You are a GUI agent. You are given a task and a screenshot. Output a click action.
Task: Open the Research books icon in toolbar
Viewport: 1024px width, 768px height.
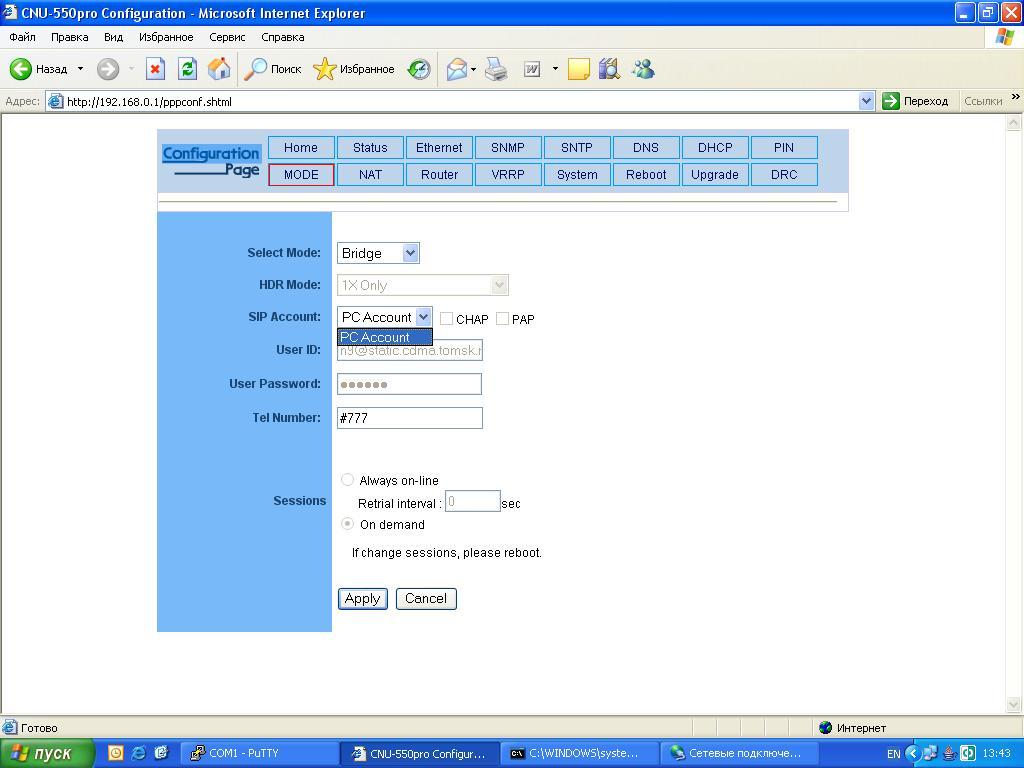tap(609, 69)
